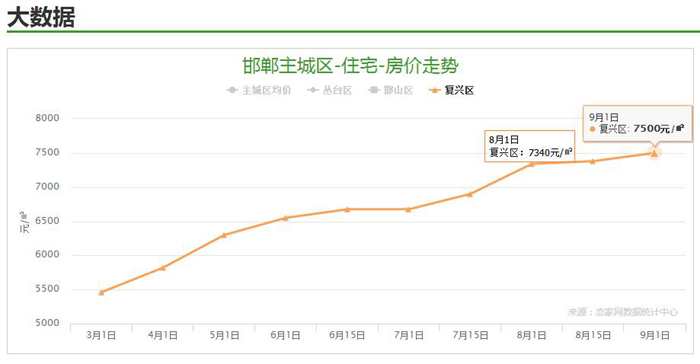Click the 大数据 section heading
Image resolution: width=700 pixels, height=364 pixels.
click(41, 17)
